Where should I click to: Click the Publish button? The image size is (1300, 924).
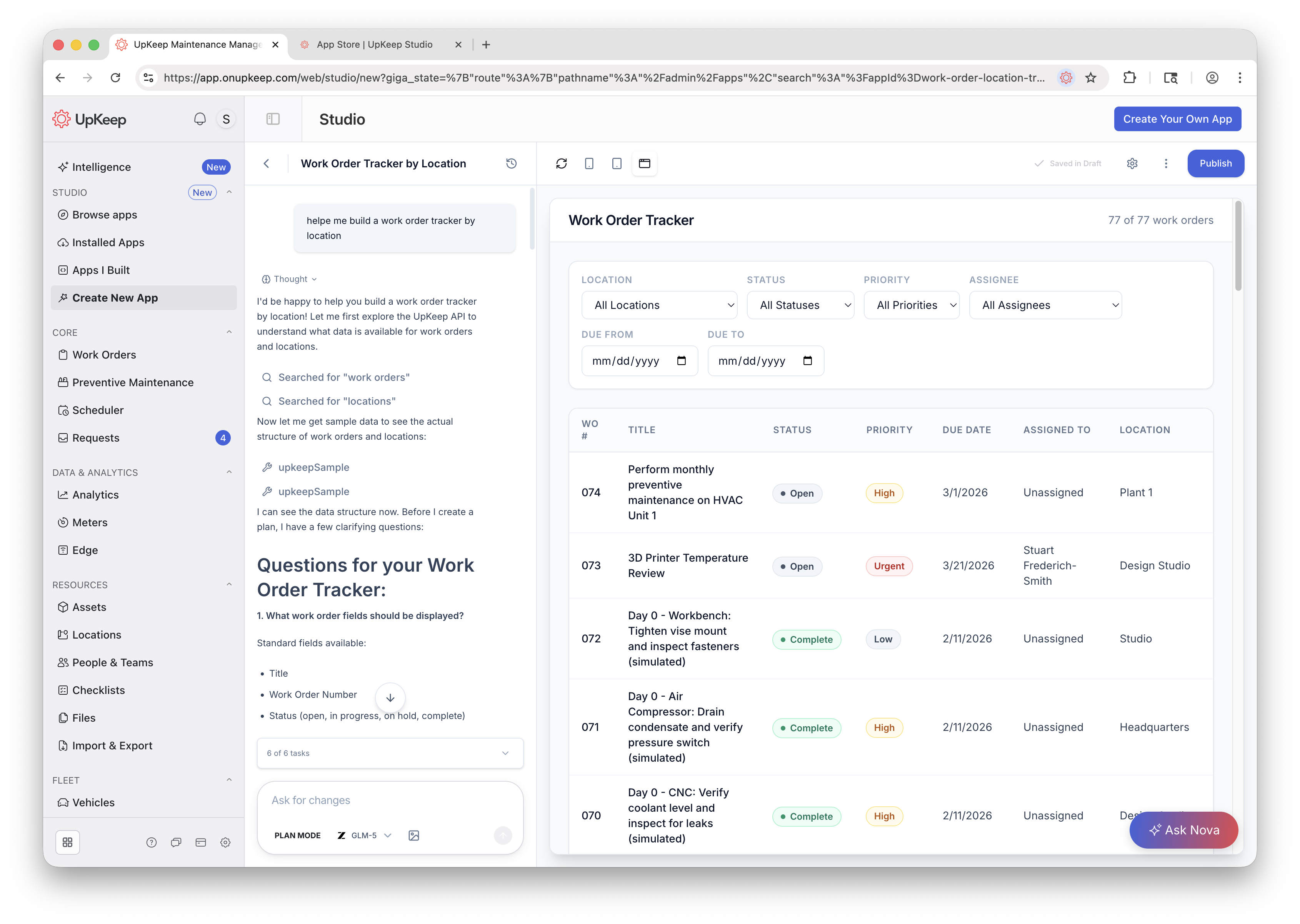pyautogui.click(x=1215, y=163)
